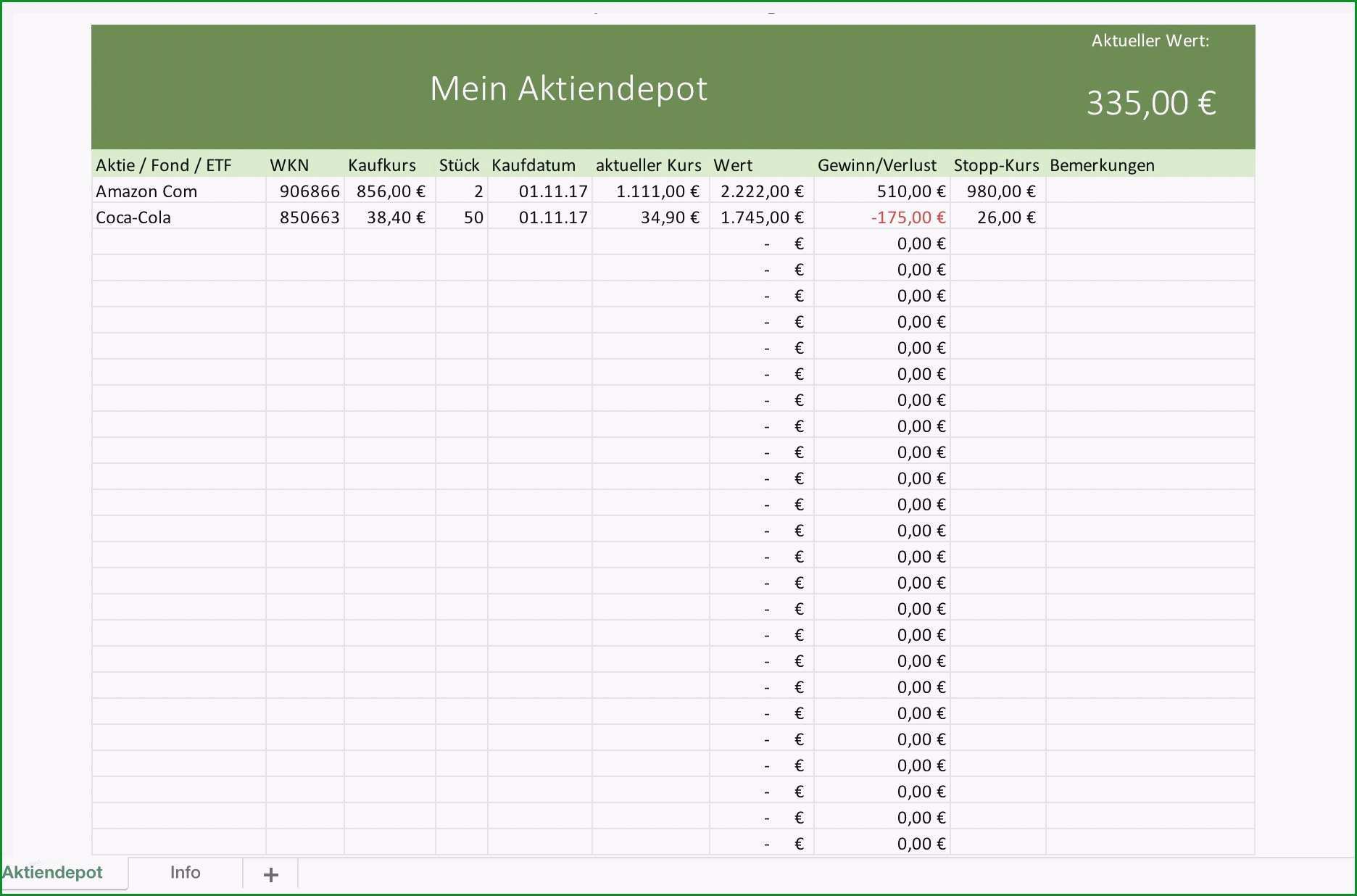
Task: Select Gewinn/Verlust cell 510,00 €
Action: click(881, 191)
